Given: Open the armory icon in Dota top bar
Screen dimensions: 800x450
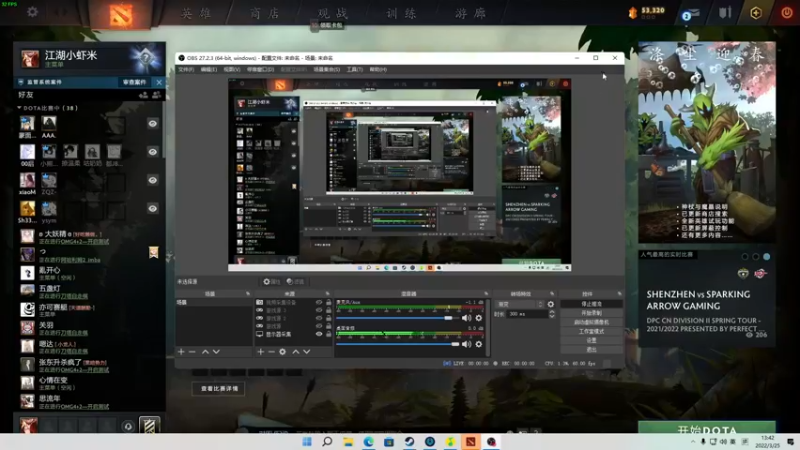Looking at the screenshot, I should click(x=725, y=13).
